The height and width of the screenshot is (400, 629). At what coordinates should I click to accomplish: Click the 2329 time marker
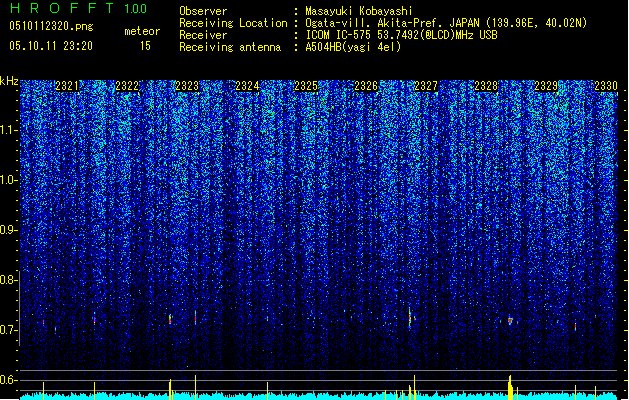pos(546,86)
